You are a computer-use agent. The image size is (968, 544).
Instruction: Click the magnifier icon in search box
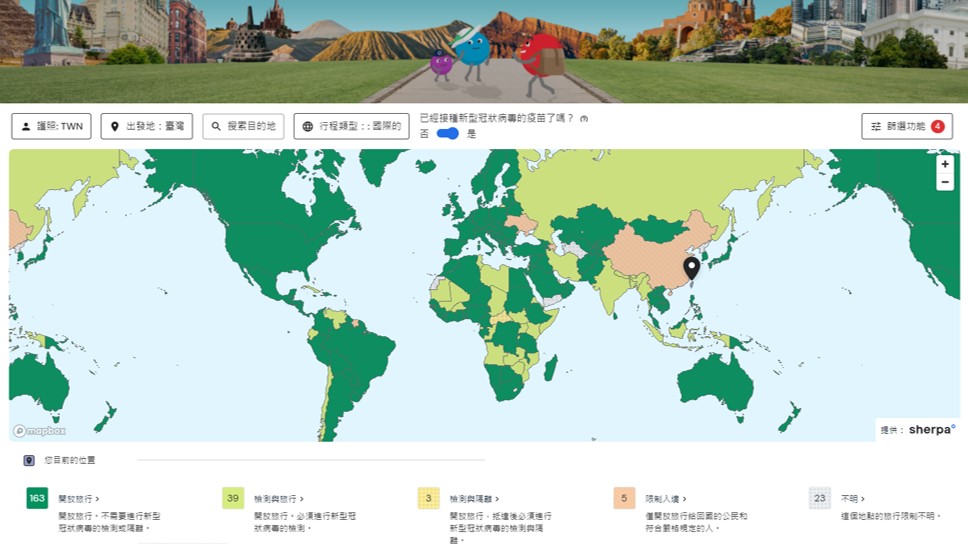click(216, 126)
